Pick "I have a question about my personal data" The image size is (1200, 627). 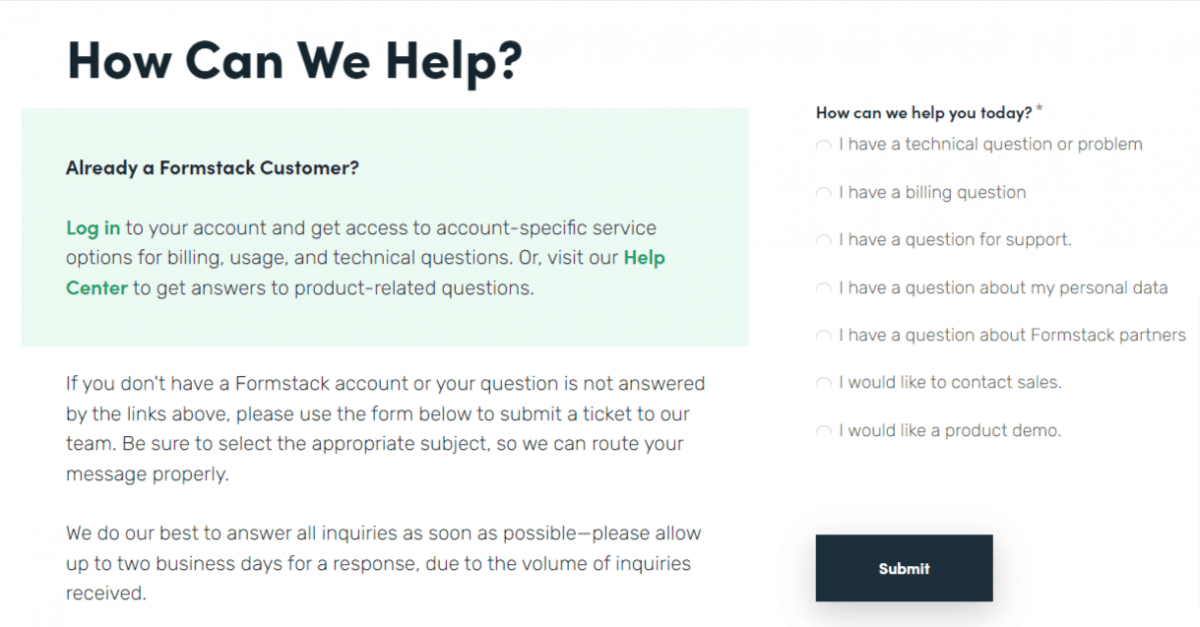pyautogui.click(x=823, y=287)
